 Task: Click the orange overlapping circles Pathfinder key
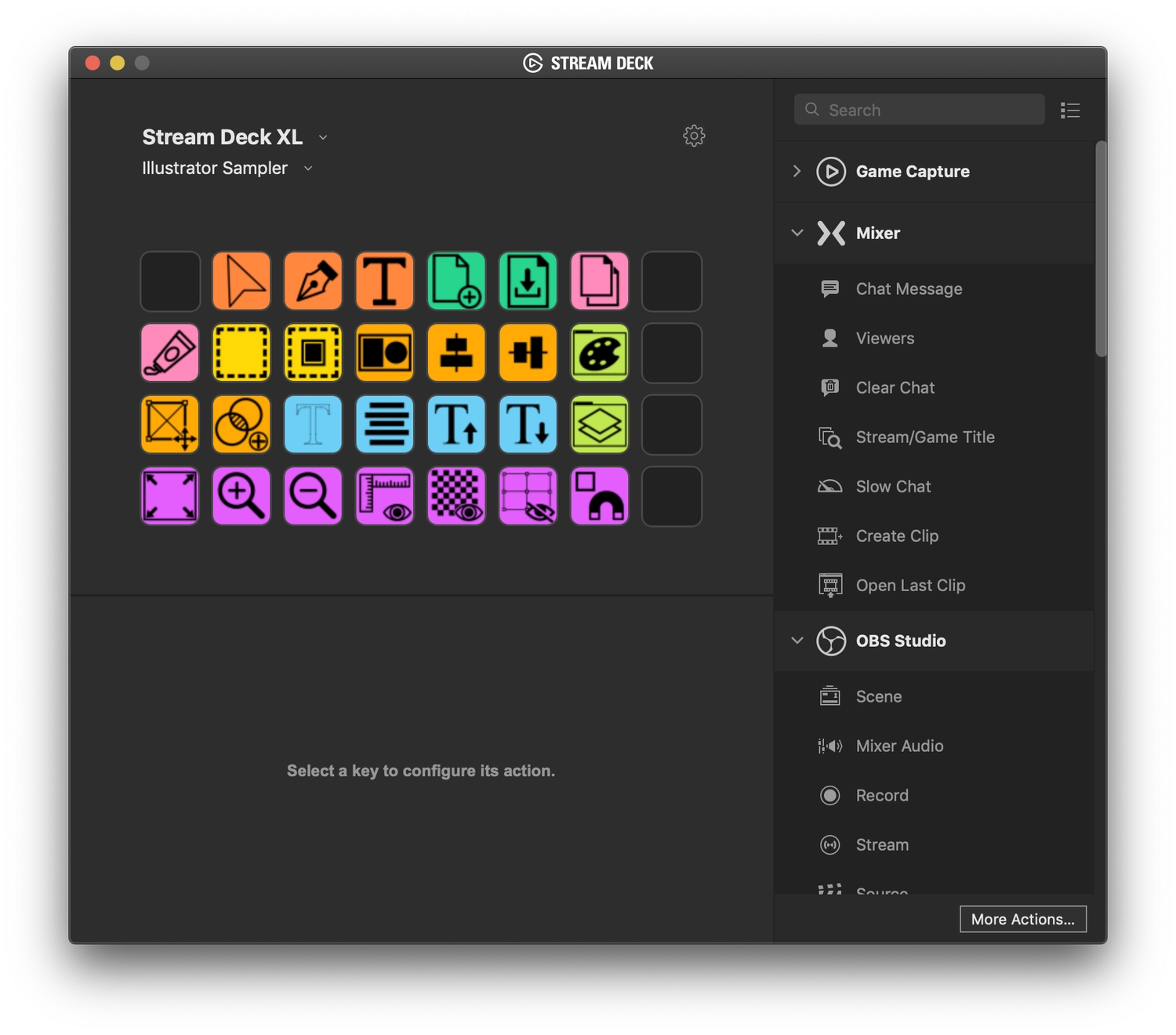pyautogui.click(x=241, y=424)
